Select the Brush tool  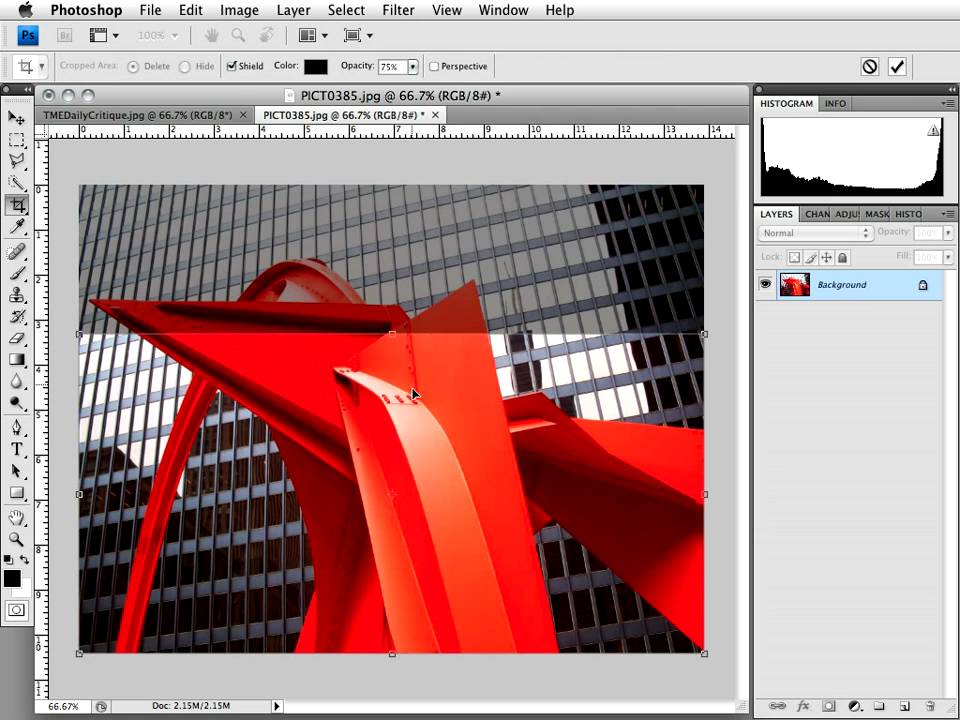click(17, 273)
